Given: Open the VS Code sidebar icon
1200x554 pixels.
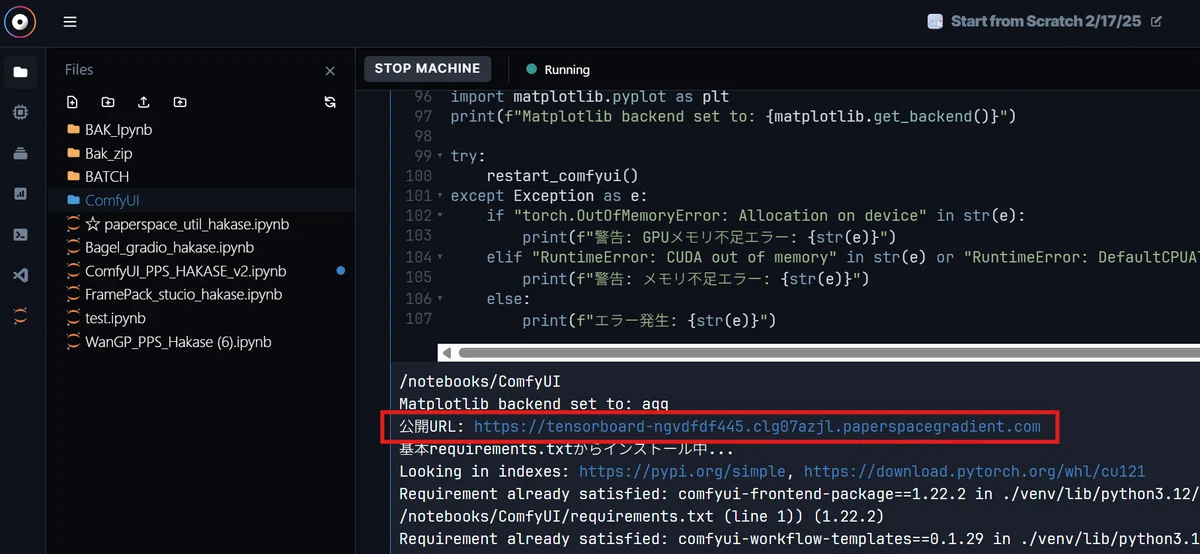Looking at the screenshot, I should [21, 275].
